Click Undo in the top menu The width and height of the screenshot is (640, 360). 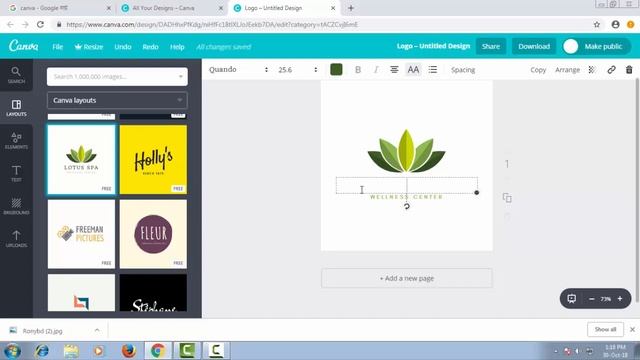pos(122,47)
